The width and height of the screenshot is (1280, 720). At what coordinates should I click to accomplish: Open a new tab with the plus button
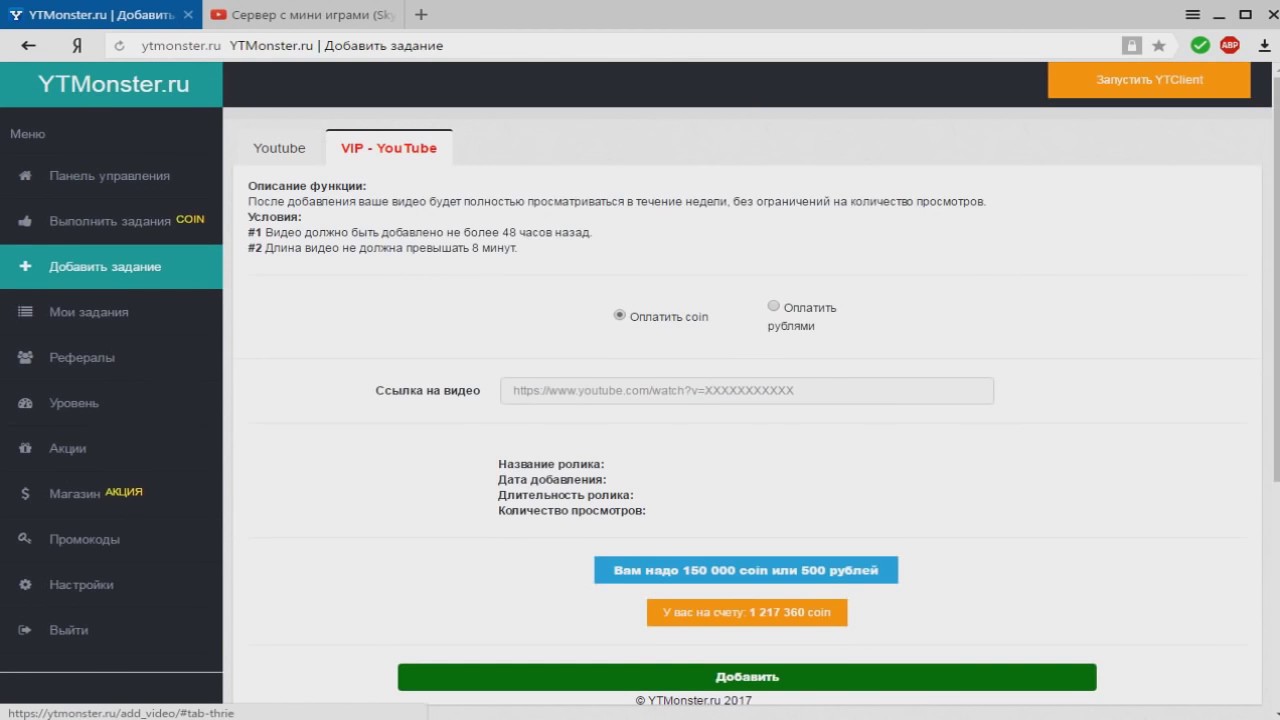(421, 15)
